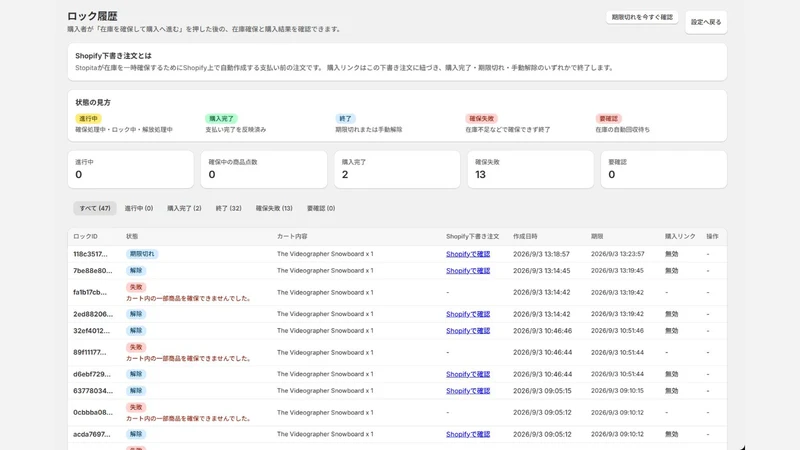Click the 要確認 summary card
The height and width of the screenshot is (450, 800).
coord(664,169)
